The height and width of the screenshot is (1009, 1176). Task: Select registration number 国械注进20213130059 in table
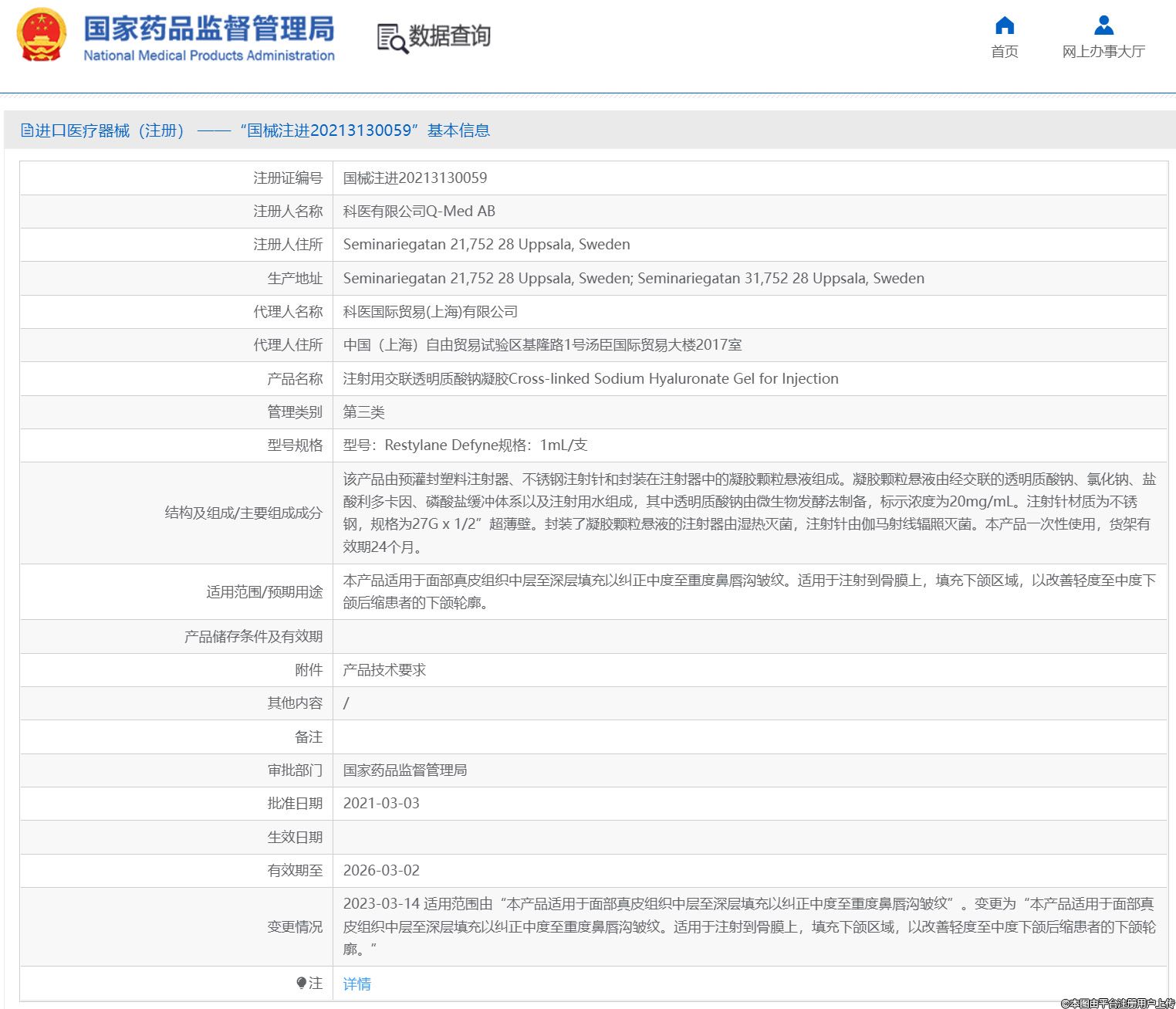click(414, 178)
